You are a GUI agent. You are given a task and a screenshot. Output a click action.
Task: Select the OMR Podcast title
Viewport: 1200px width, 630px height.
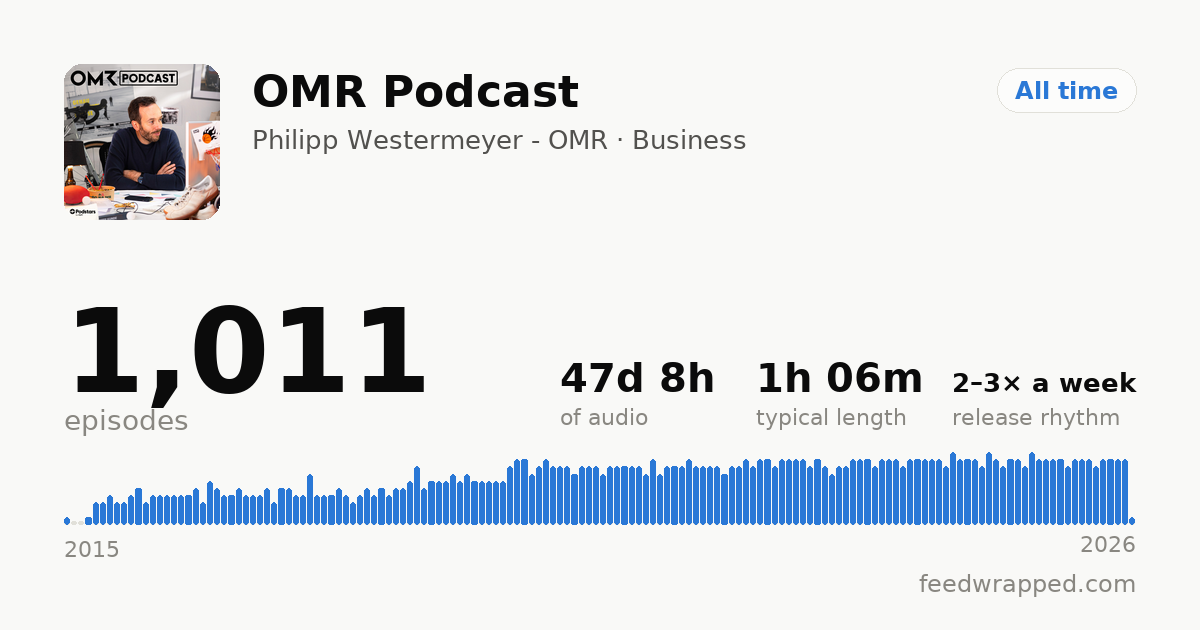[415, 92]
